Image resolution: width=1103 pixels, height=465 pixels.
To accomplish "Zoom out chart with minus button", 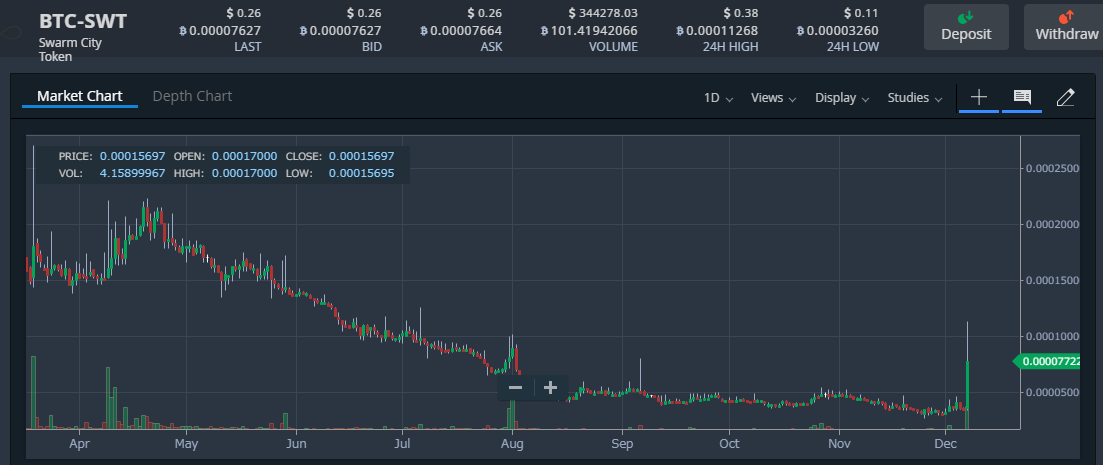I will [515, 388].
